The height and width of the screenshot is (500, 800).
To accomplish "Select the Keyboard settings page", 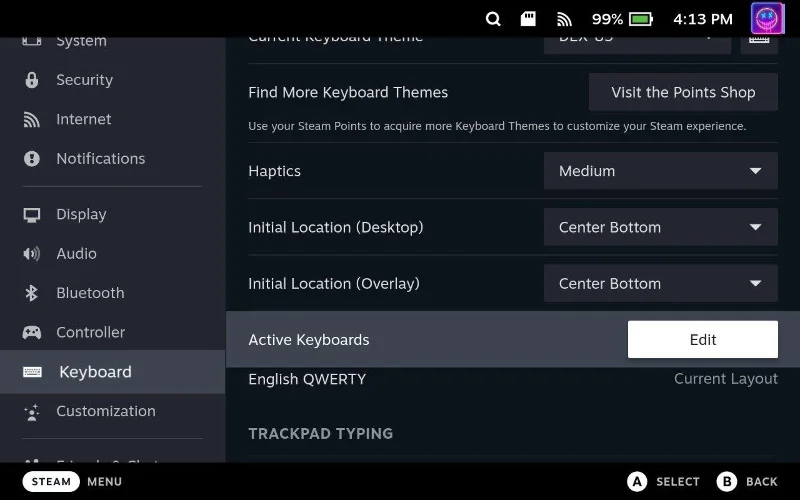I will [112, 372].
